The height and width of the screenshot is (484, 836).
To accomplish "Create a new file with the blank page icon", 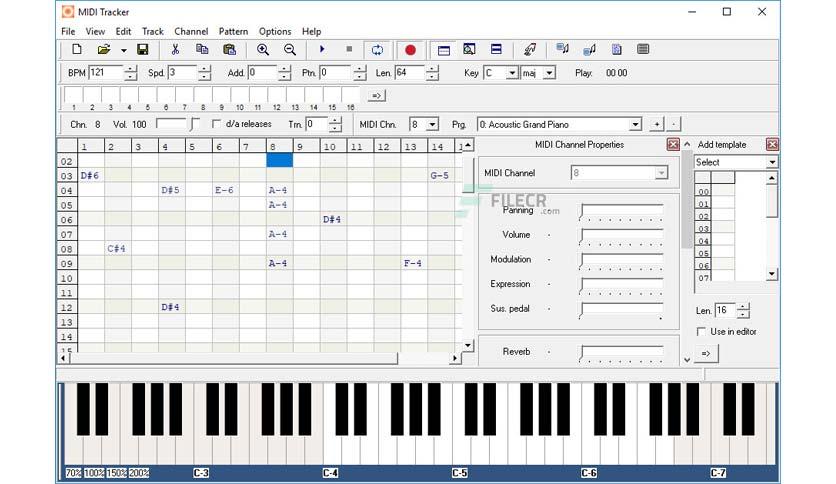I will pyautogui.click(x=77, y=50).
